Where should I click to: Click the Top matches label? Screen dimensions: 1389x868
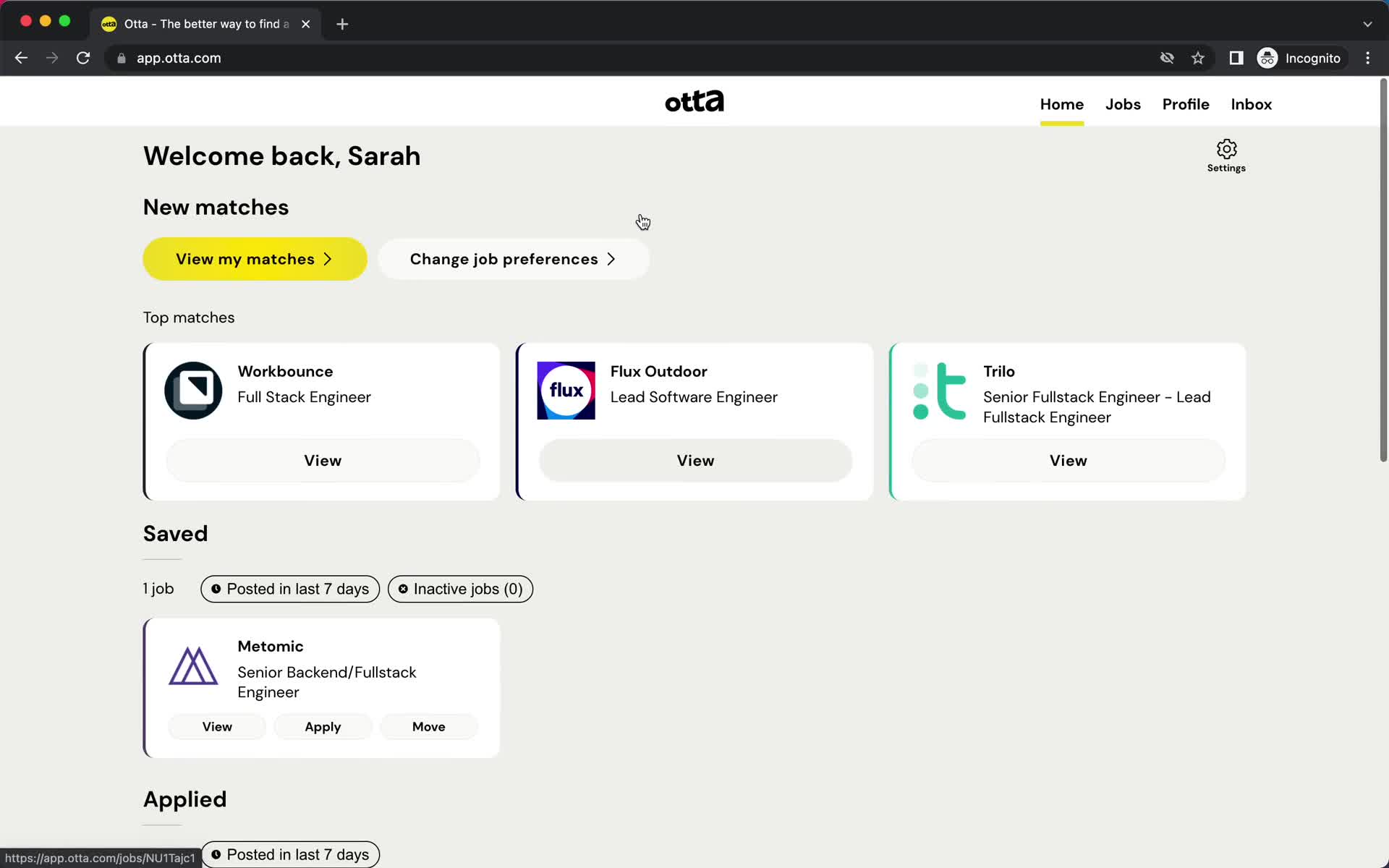coord(189,318)
